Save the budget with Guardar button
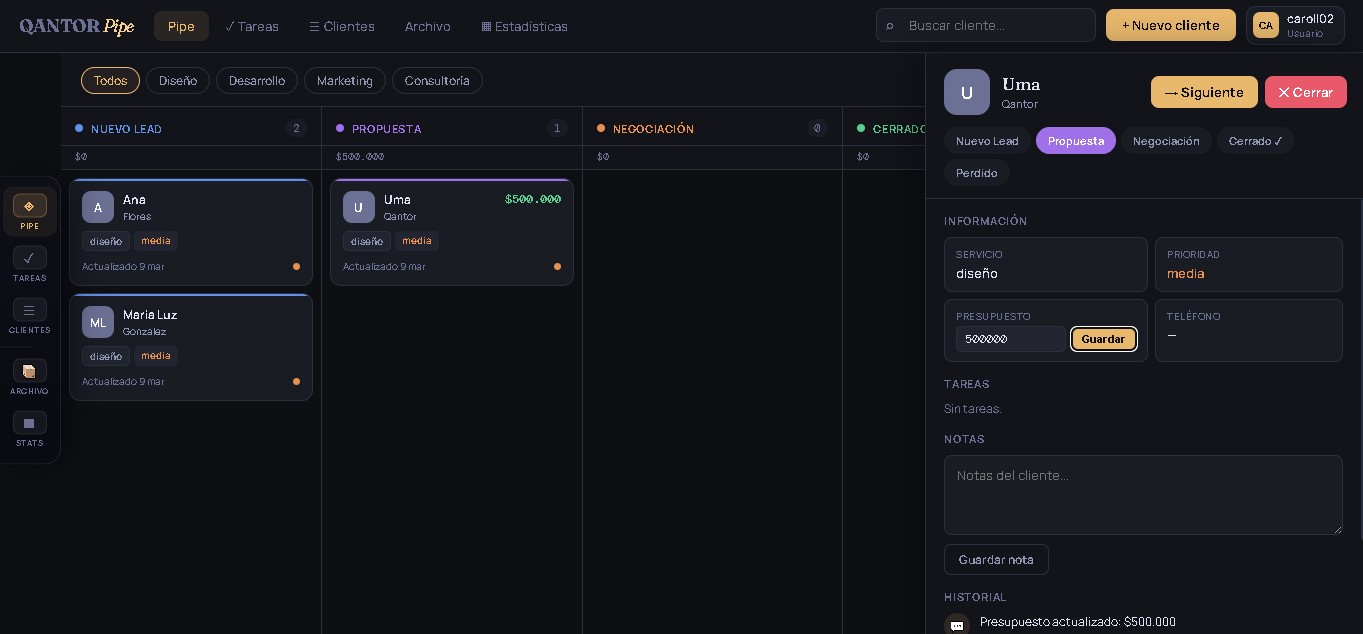 tap(1103, 339)
